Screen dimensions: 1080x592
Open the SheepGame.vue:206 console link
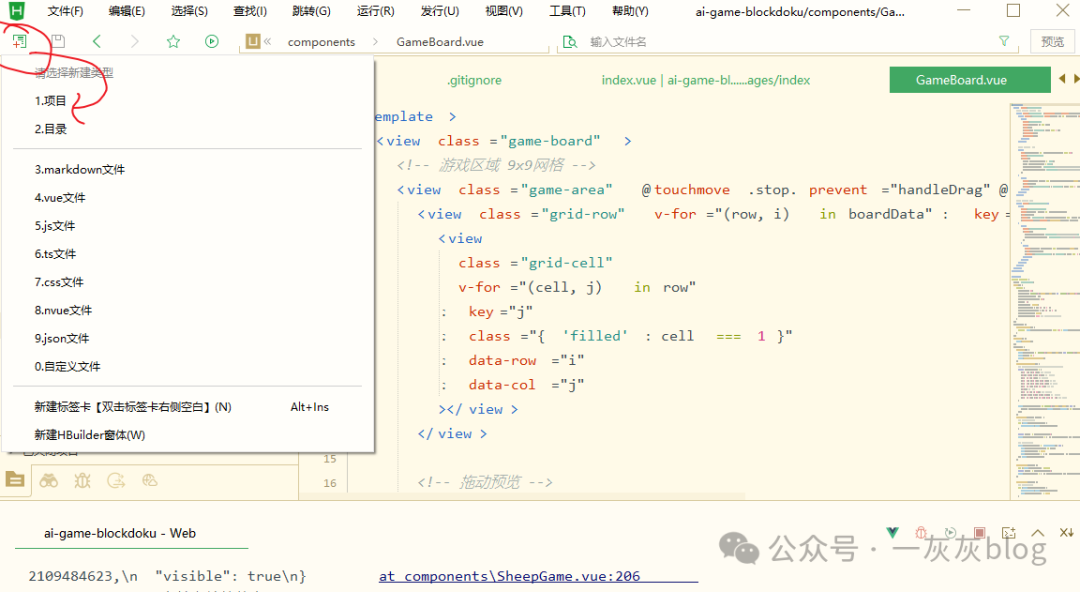tap(509, 576)
